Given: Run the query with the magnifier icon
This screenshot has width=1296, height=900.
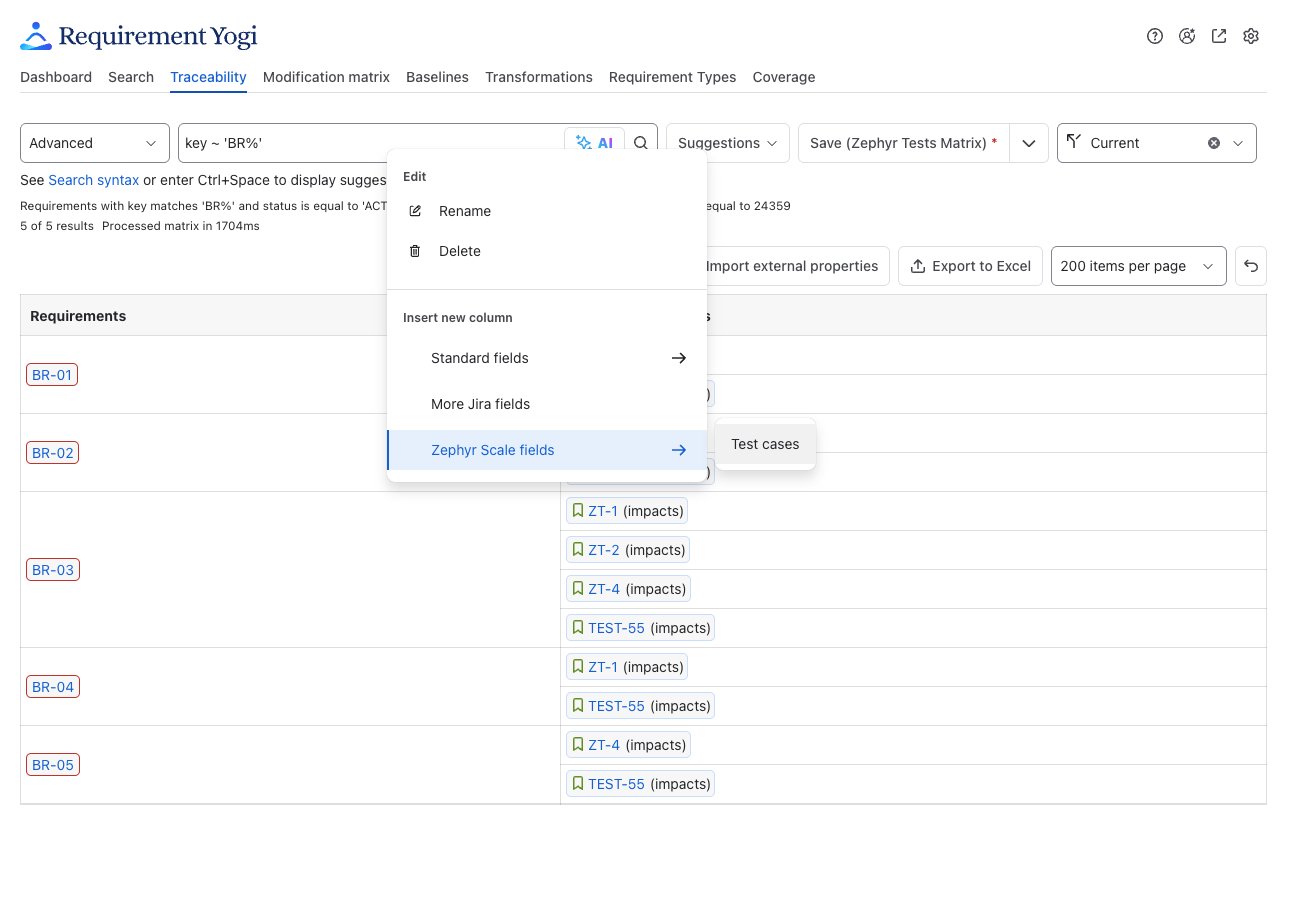Looking at the screenshot, I should coord(641,143).
